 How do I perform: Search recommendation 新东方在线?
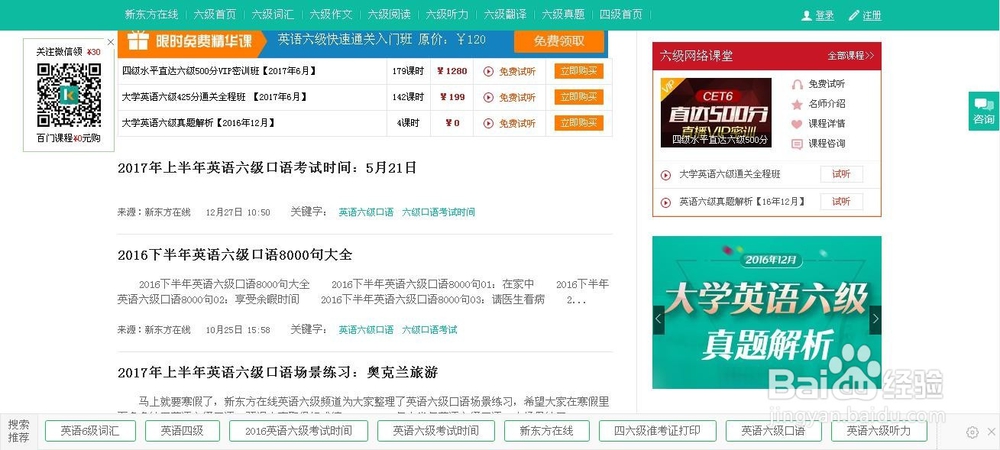click(547, 431)
